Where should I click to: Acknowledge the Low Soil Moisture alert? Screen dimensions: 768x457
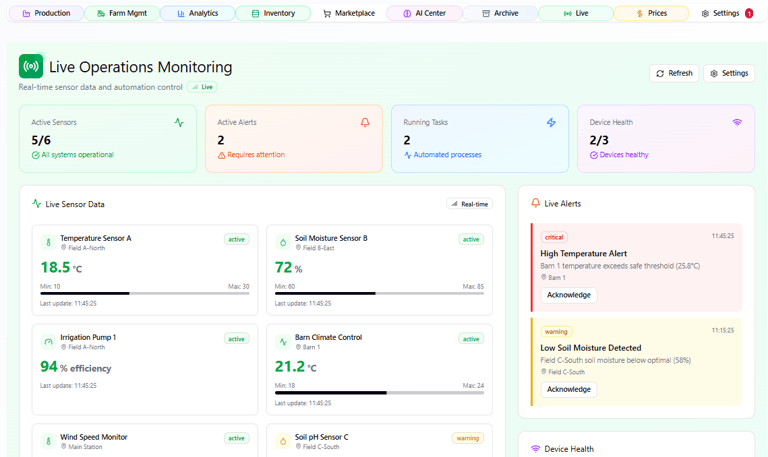coord(569,389)
